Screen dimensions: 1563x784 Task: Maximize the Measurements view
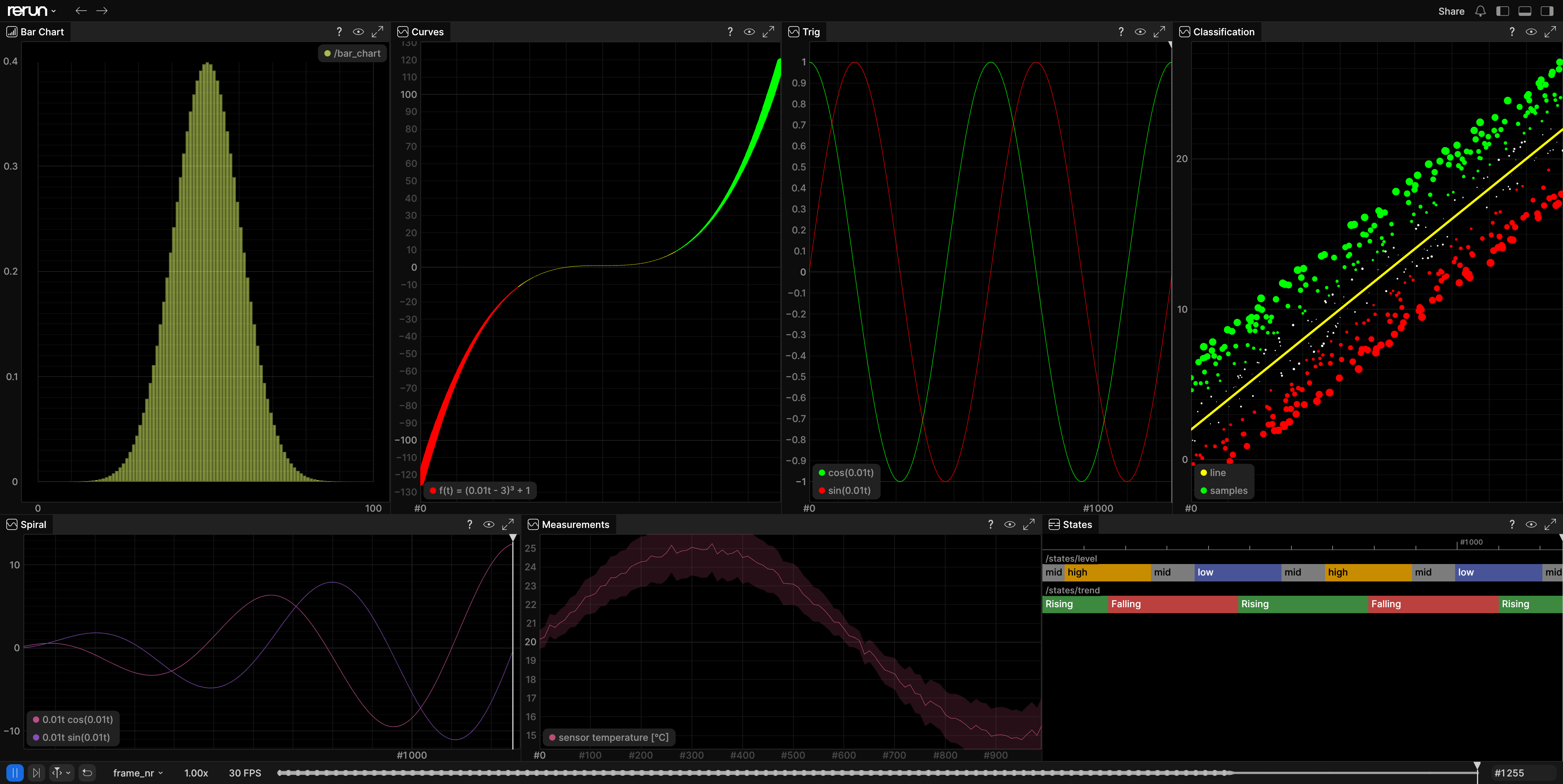coord(1029,524)
